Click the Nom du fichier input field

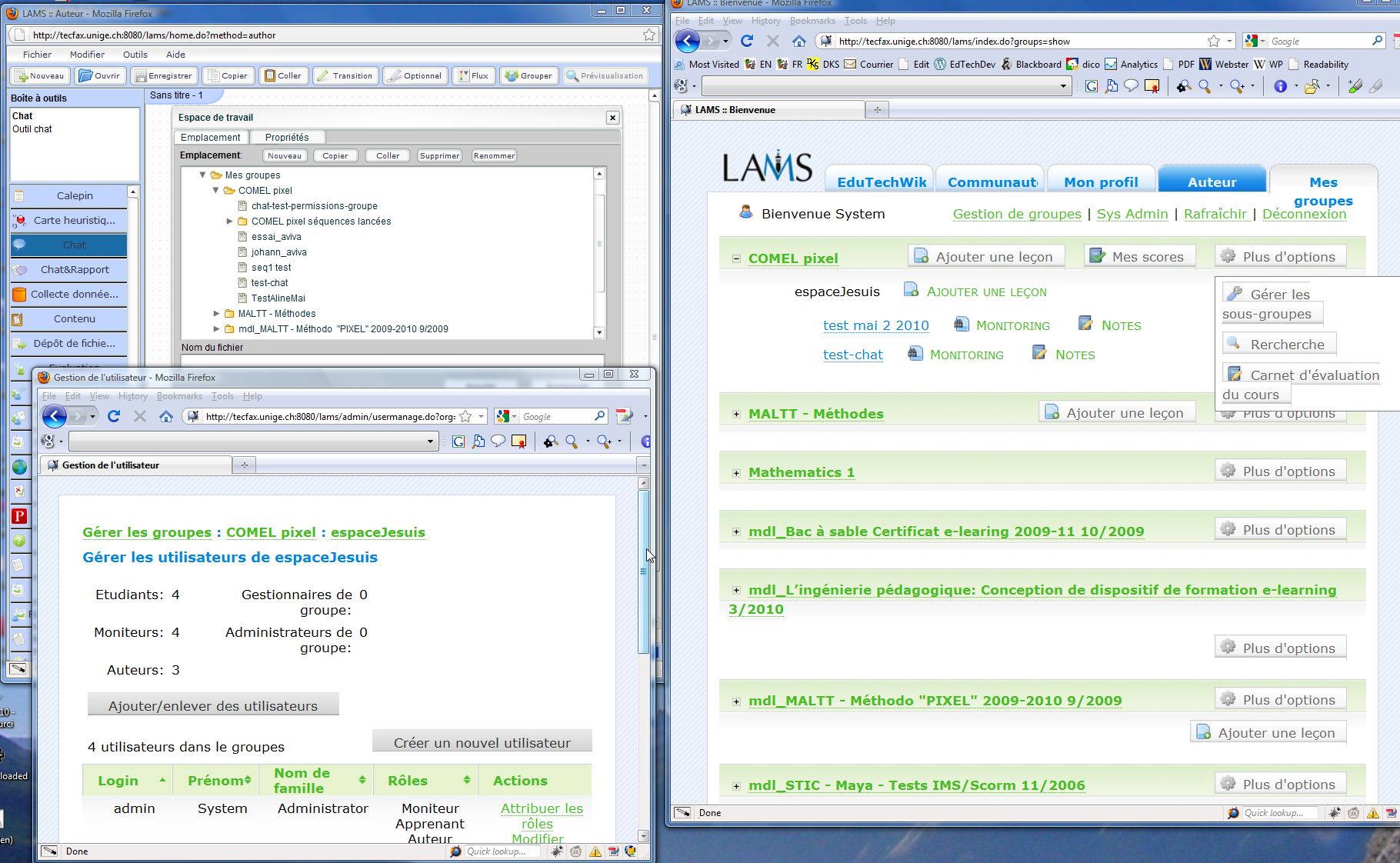pyautogui.click(x=392, y=360)
